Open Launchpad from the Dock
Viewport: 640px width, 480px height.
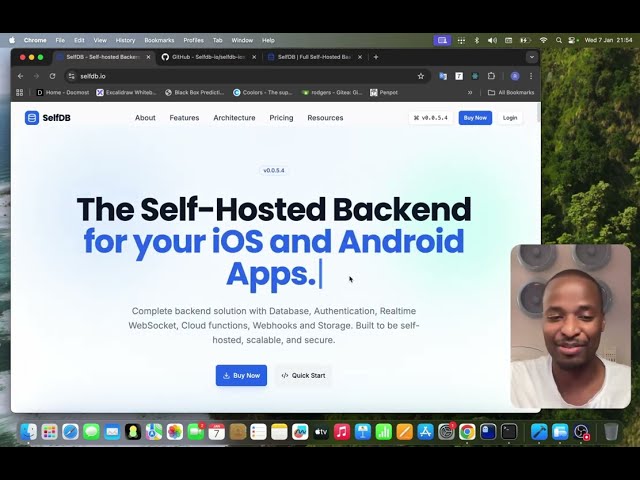49,432
